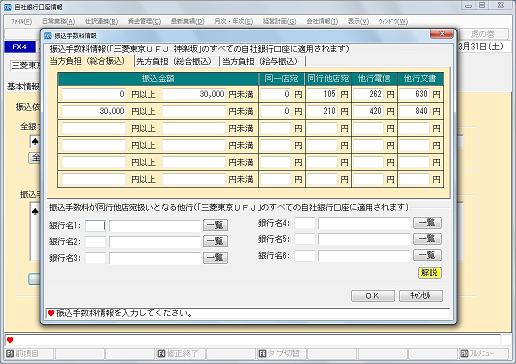Screen dimensions: 516x364
Task: Click the 一覧 button for 銀行名6
Action: pyautogui.click(x=427, y=255)
